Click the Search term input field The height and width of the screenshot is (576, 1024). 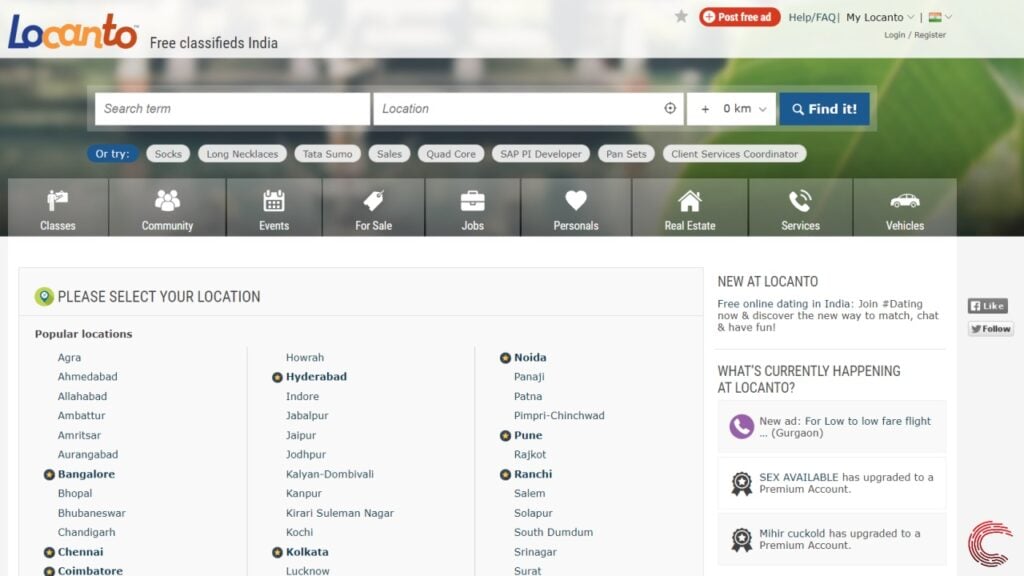coord(232,109)
